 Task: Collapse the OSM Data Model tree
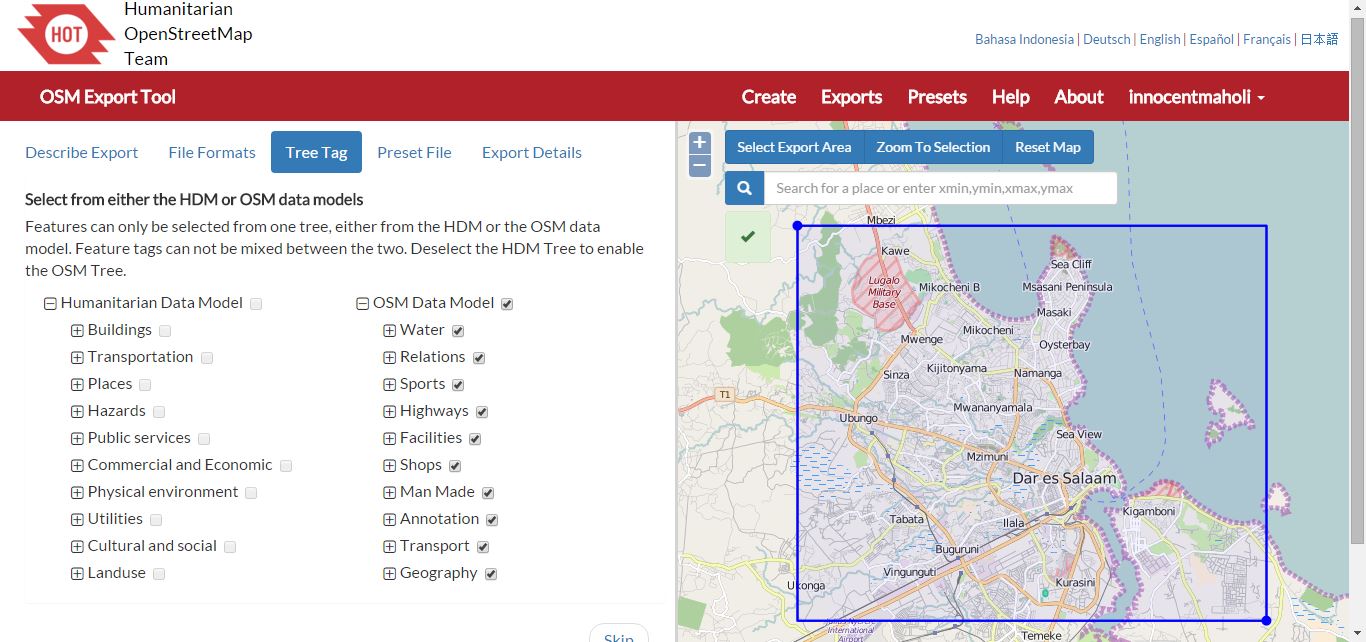[362, 304]
